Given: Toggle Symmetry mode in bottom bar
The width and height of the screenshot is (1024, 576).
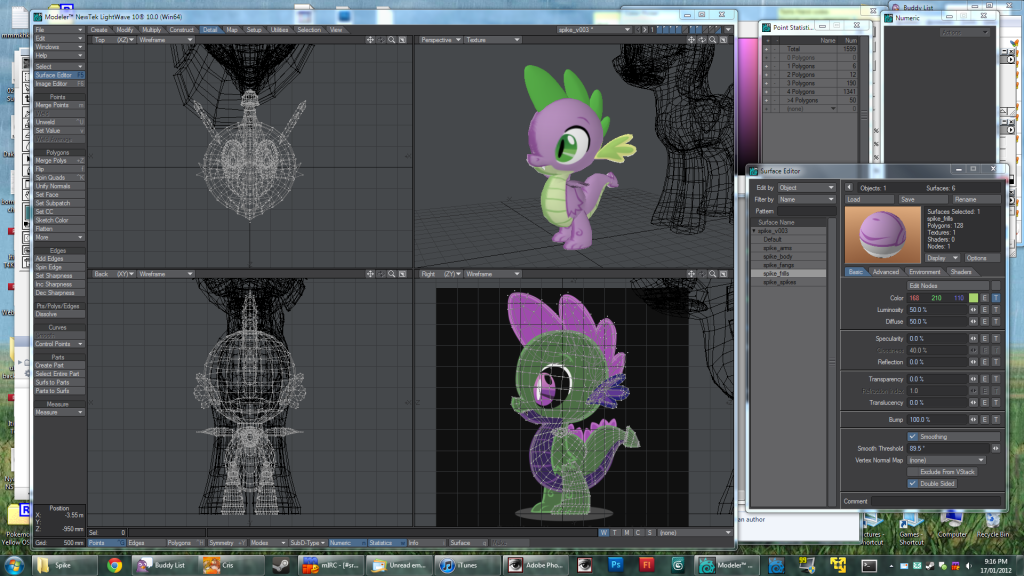Looking at the screenshot, I should 227,543.
